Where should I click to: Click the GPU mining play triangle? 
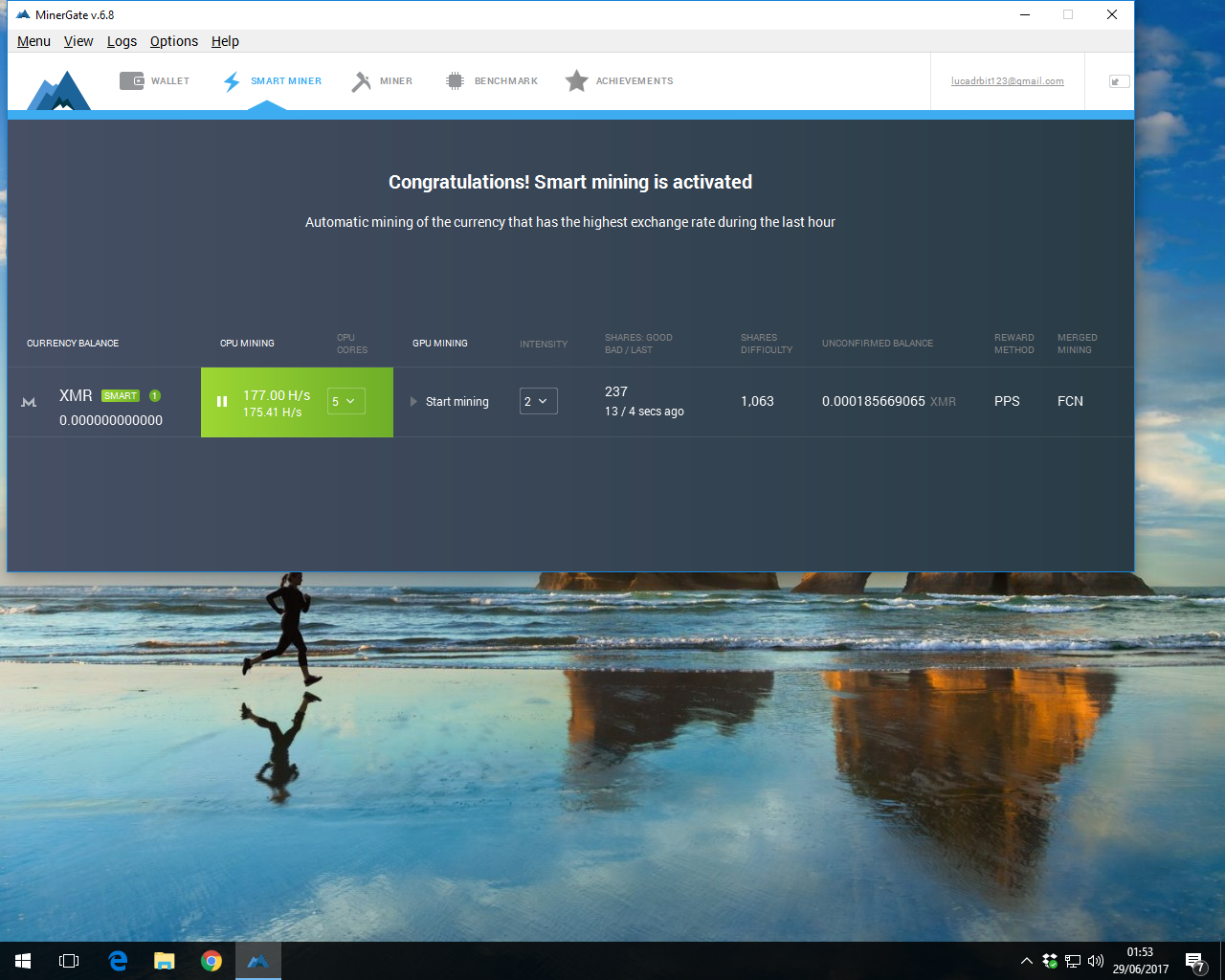click(x=413, y=402)
